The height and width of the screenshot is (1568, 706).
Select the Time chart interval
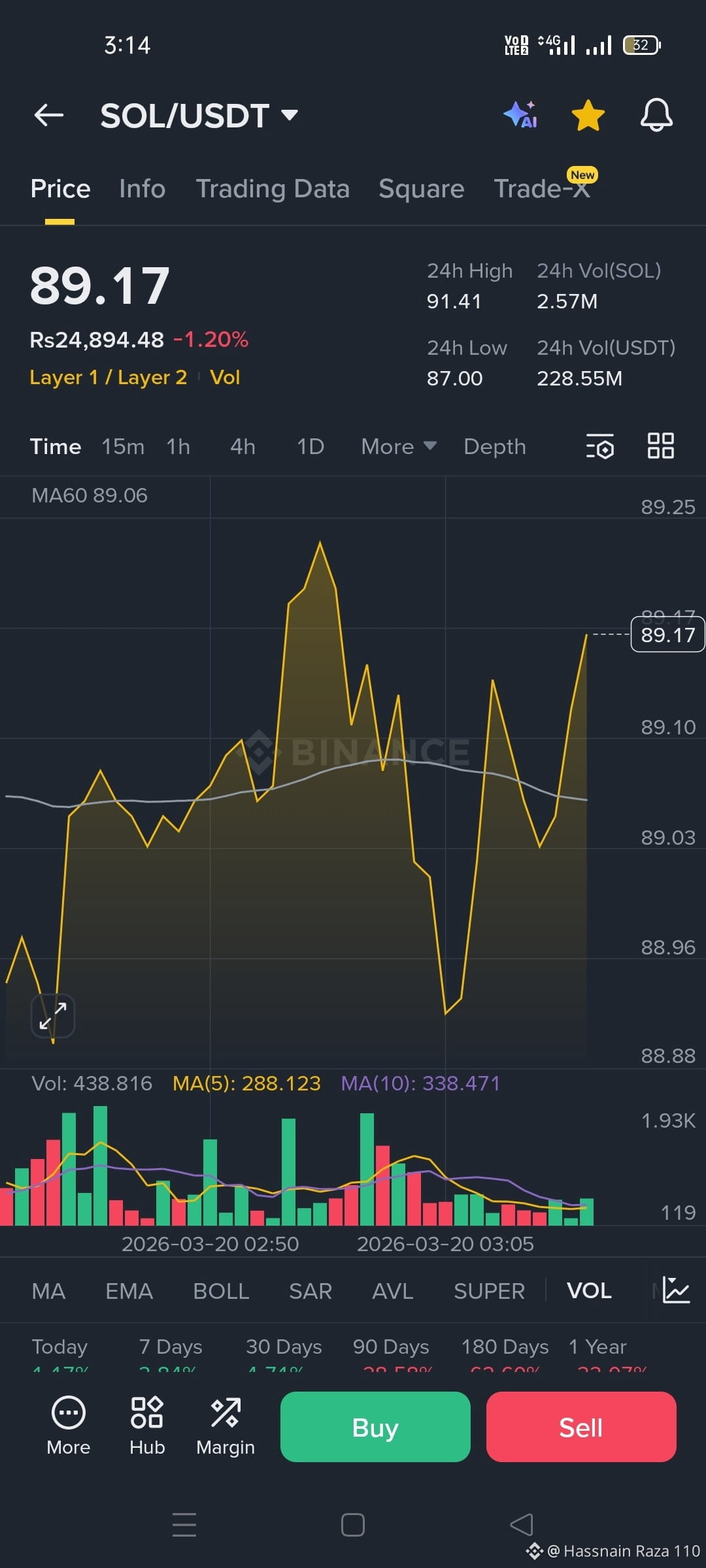(56, 447)
